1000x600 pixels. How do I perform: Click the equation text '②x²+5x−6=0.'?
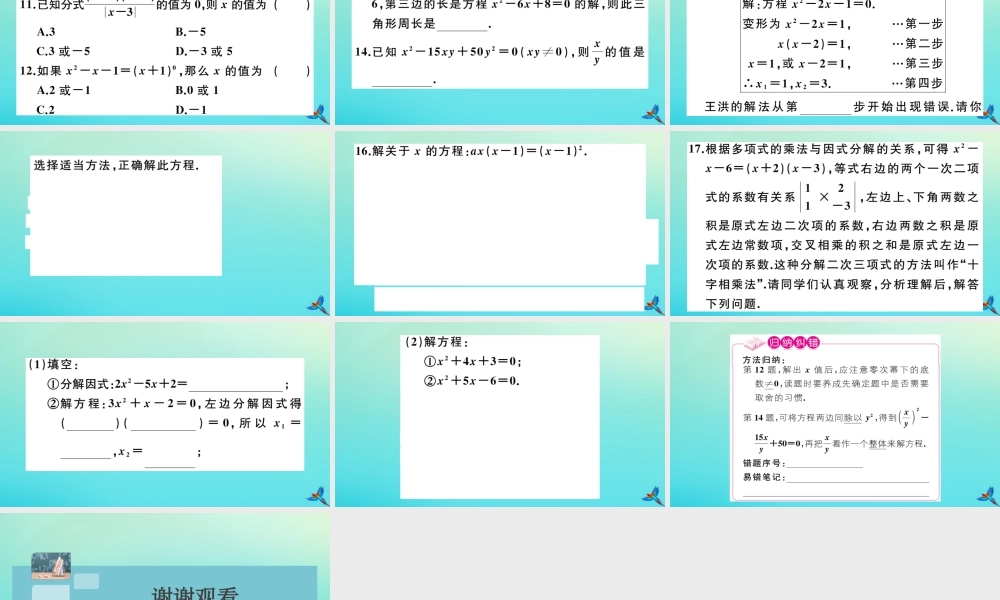click(472, 381)
